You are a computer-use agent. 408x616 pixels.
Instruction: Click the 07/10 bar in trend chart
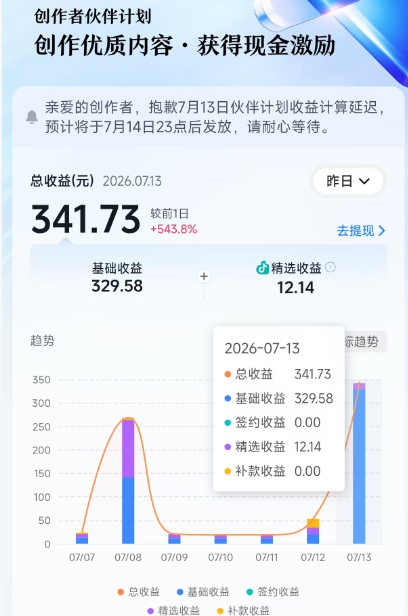click(x=221, y=539)
